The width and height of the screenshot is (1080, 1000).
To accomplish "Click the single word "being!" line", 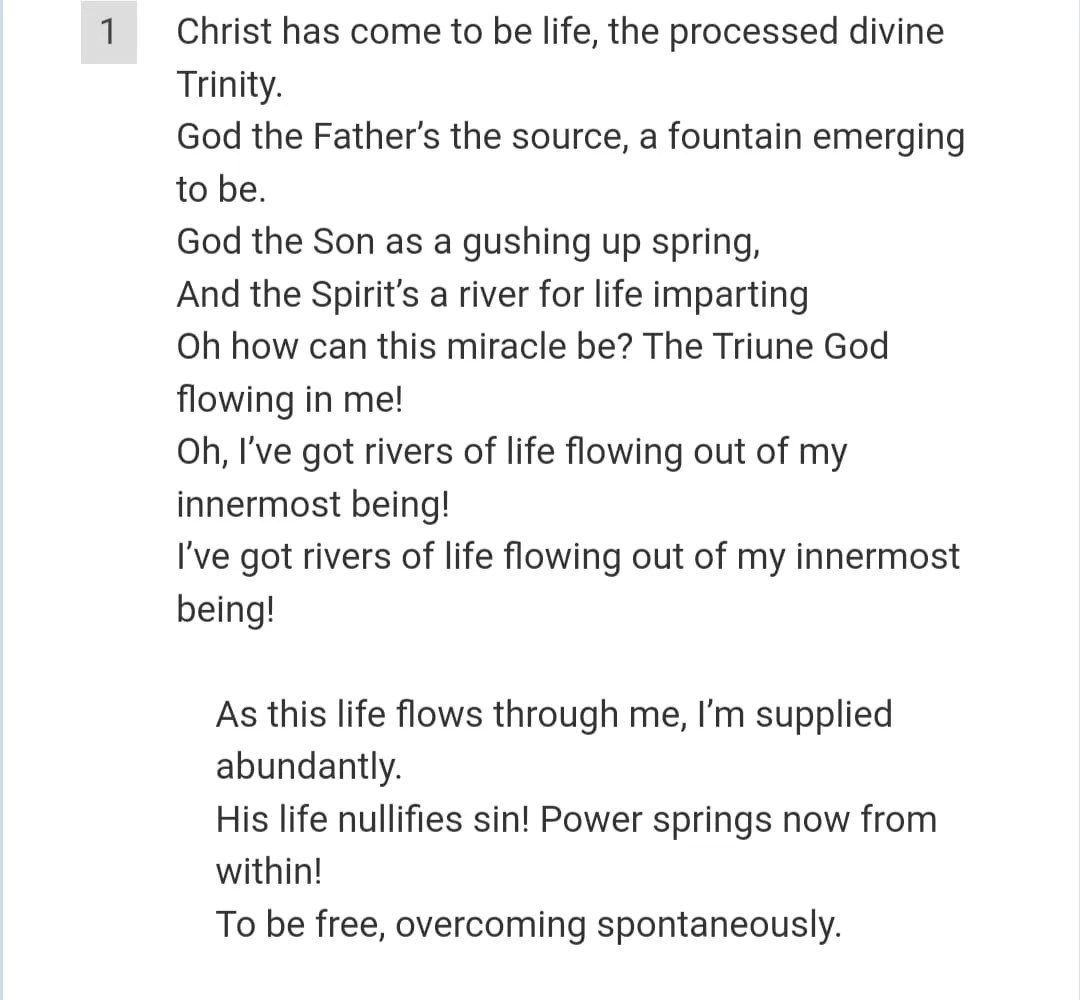I will (x=225, y=610).
